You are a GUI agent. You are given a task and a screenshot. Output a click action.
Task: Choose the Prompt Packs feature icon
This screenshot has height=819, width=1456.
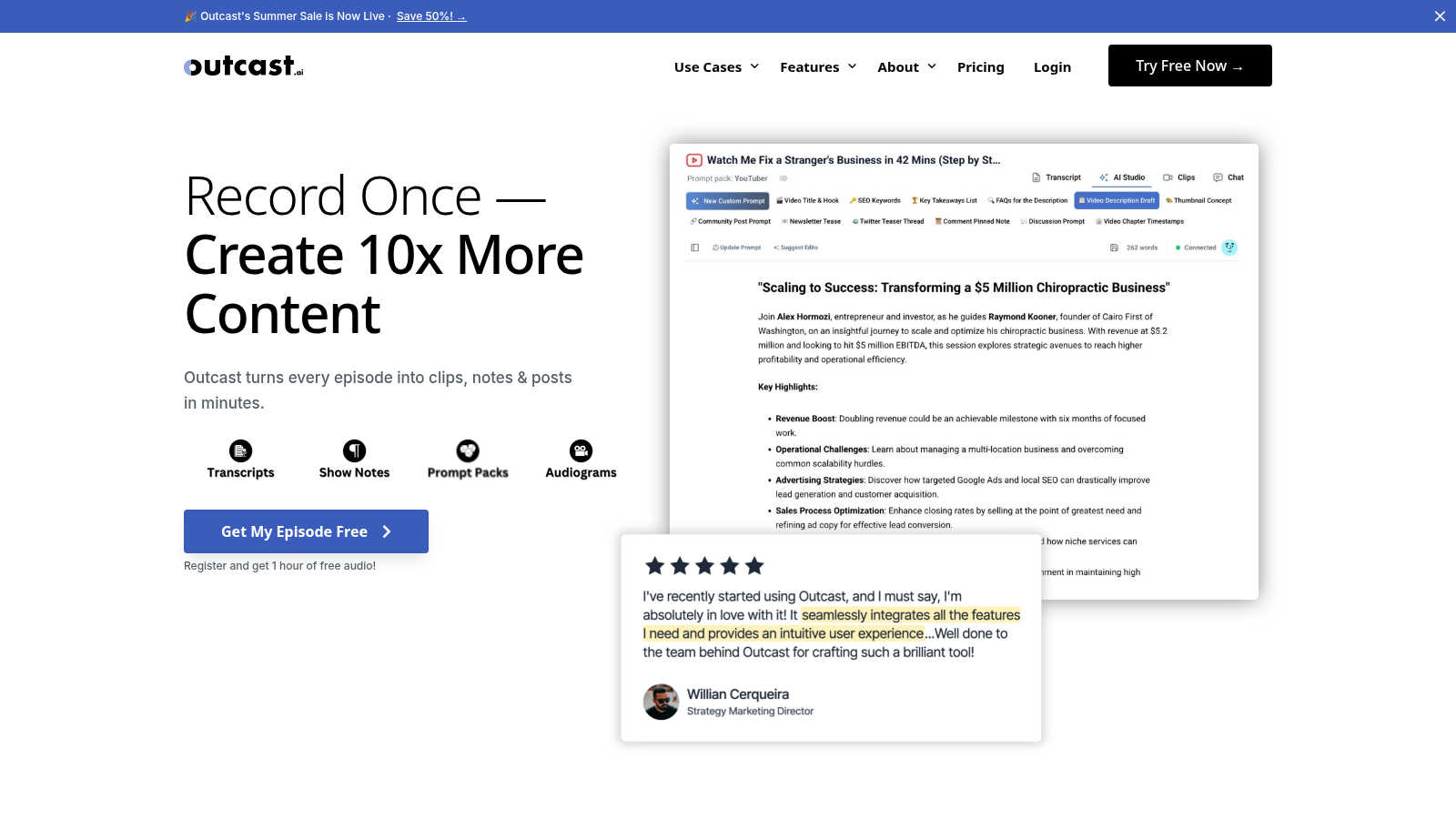tap(468, 450)
